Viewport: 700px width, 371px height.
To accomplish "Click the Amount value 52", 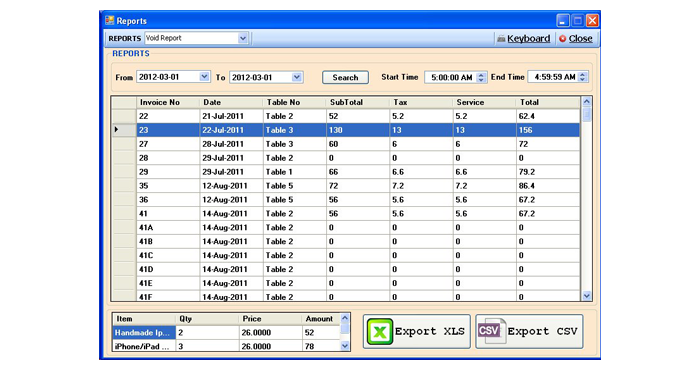I will click(x=309, y=333).
